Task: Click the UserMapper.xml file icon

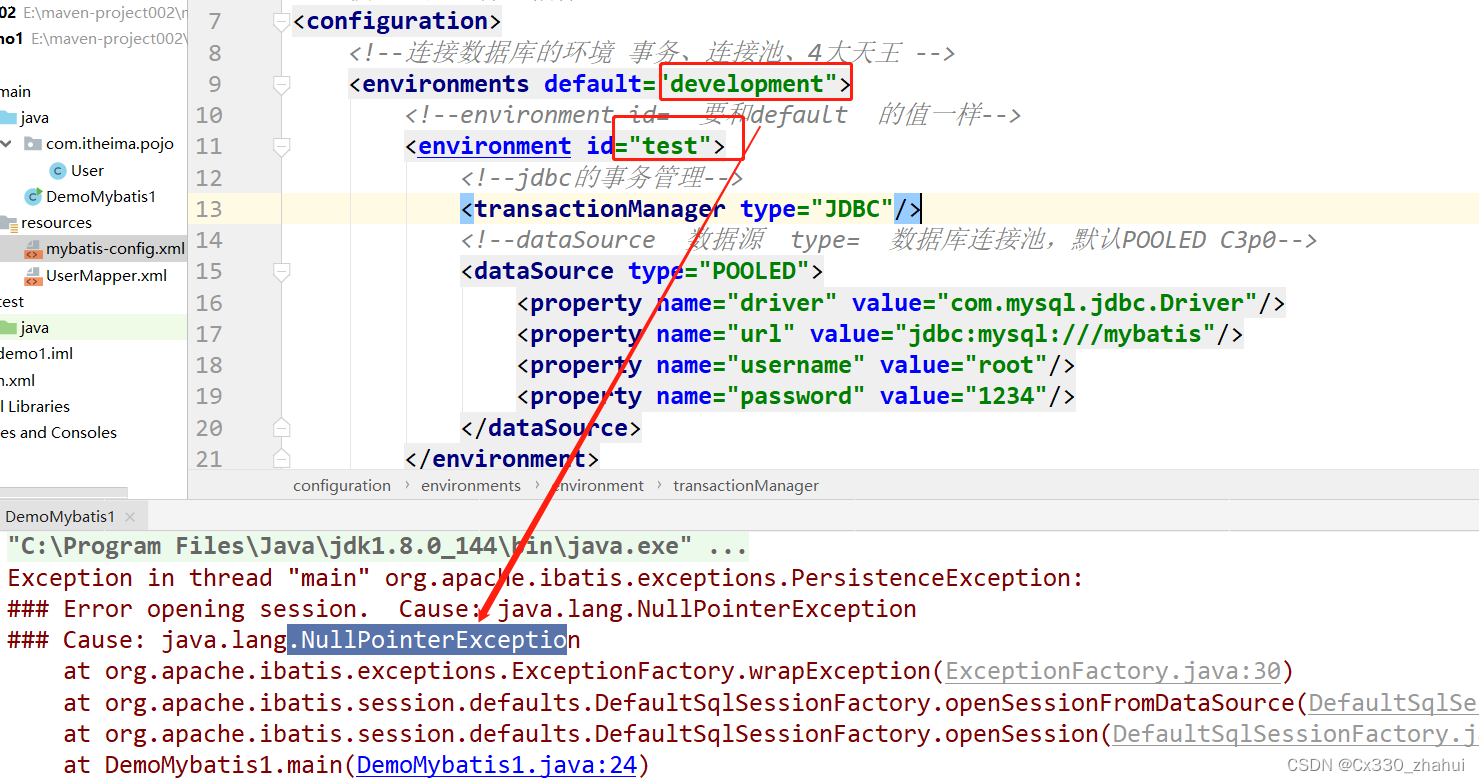Action: tap(34, 276)
